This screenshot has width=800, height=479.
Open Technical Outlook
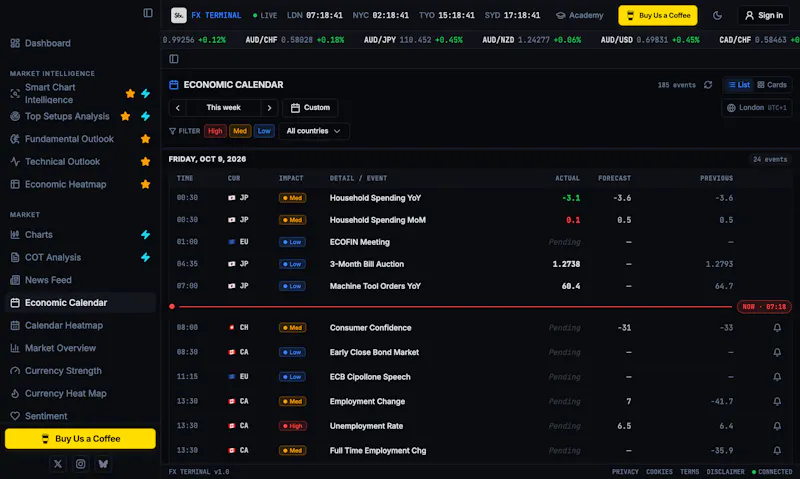(x=62, y=162)
